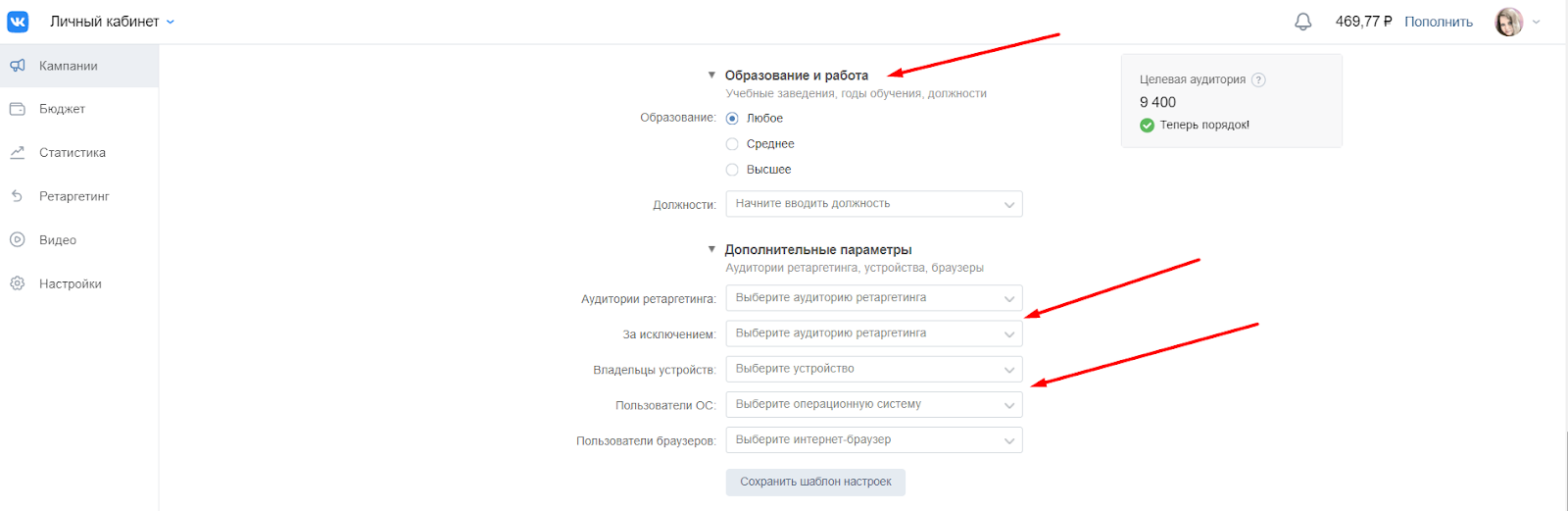Image resolution: width=1568 pixels, height=511 pixels.
Task: Open the Владельцы устройств dropdown
Action: (873, 369)
